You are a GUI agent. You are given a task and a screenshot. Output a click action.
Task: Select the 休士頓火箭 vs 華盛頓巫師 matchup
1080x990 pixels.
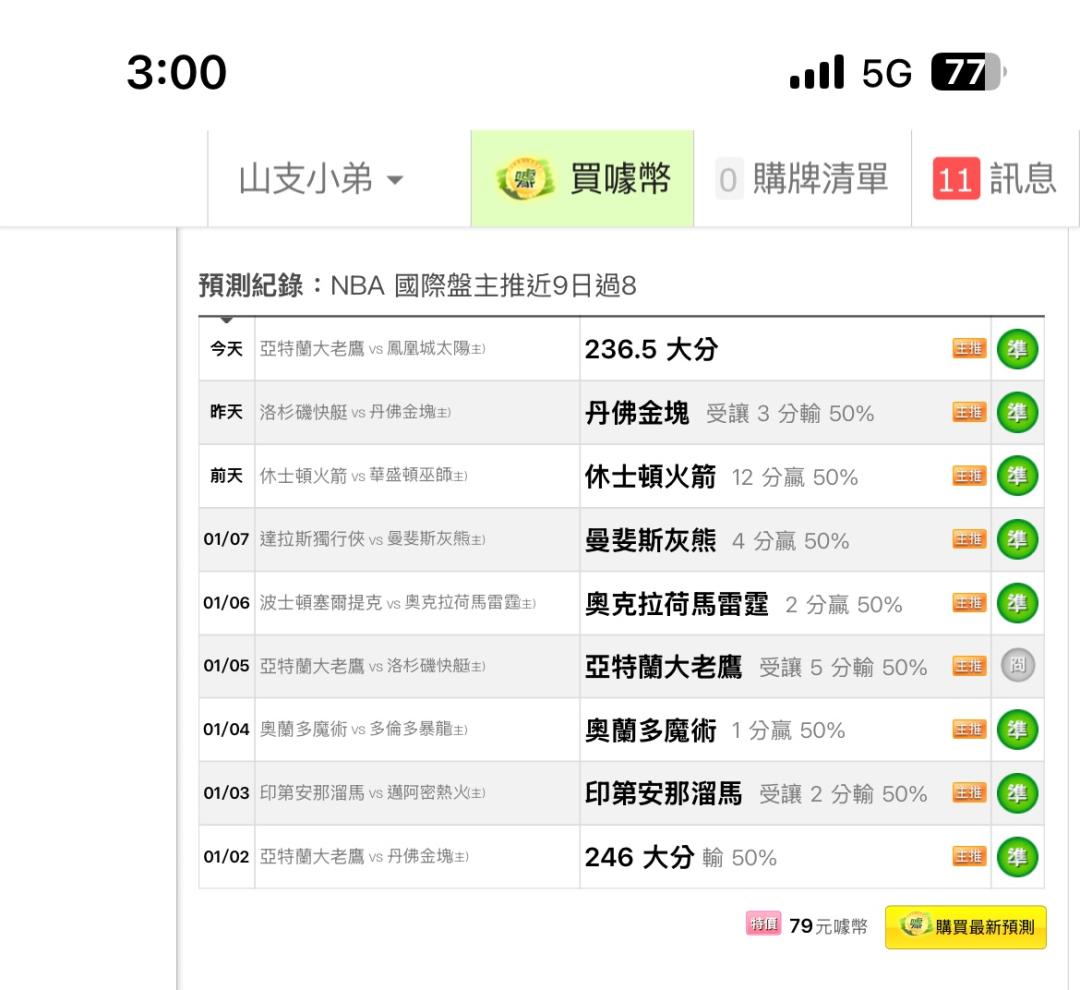(x=364, y=475)
